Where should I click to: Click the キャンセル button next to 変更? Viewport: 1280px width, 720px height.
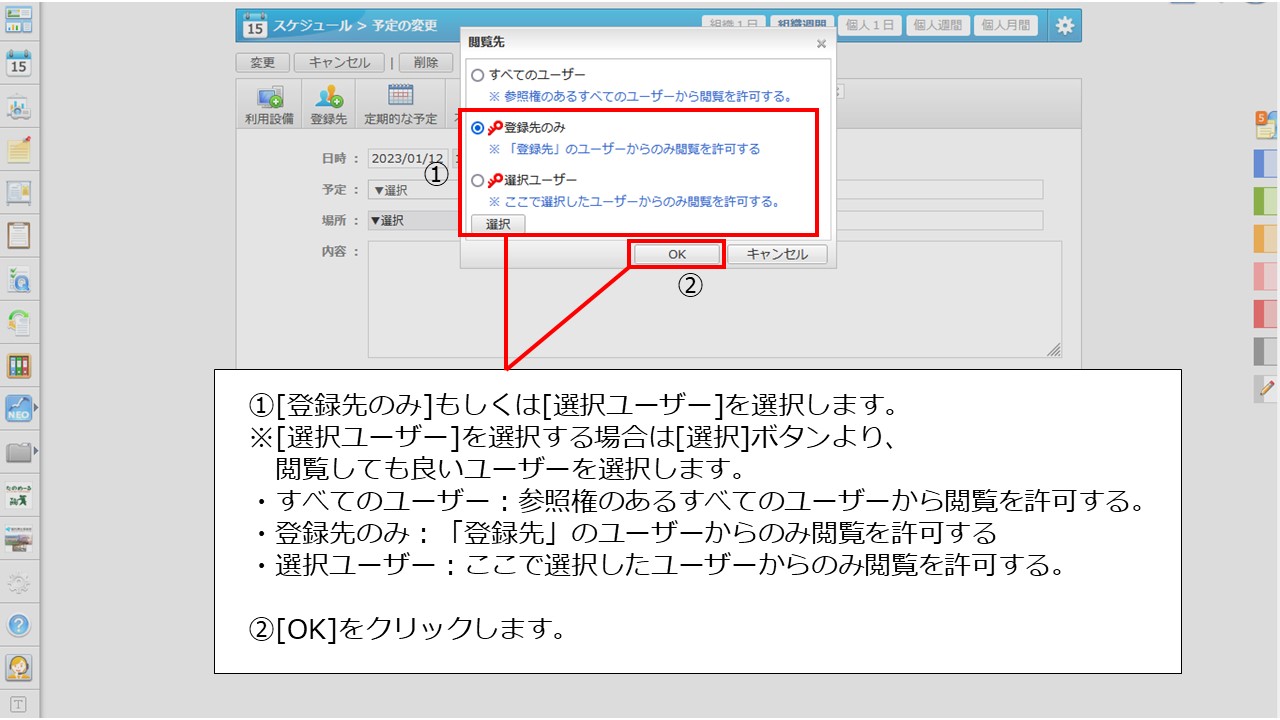pyautogui.click(x=339, y=62)
